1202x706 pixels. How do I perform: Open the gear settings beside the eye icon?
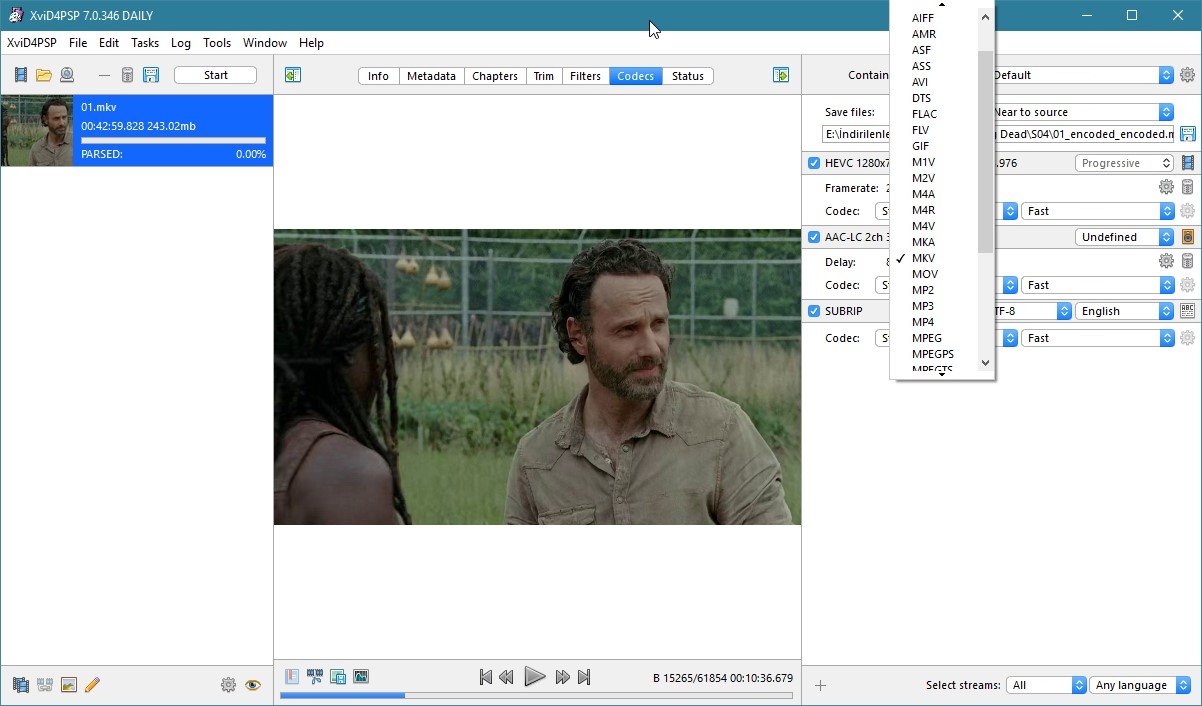[228, 685]
